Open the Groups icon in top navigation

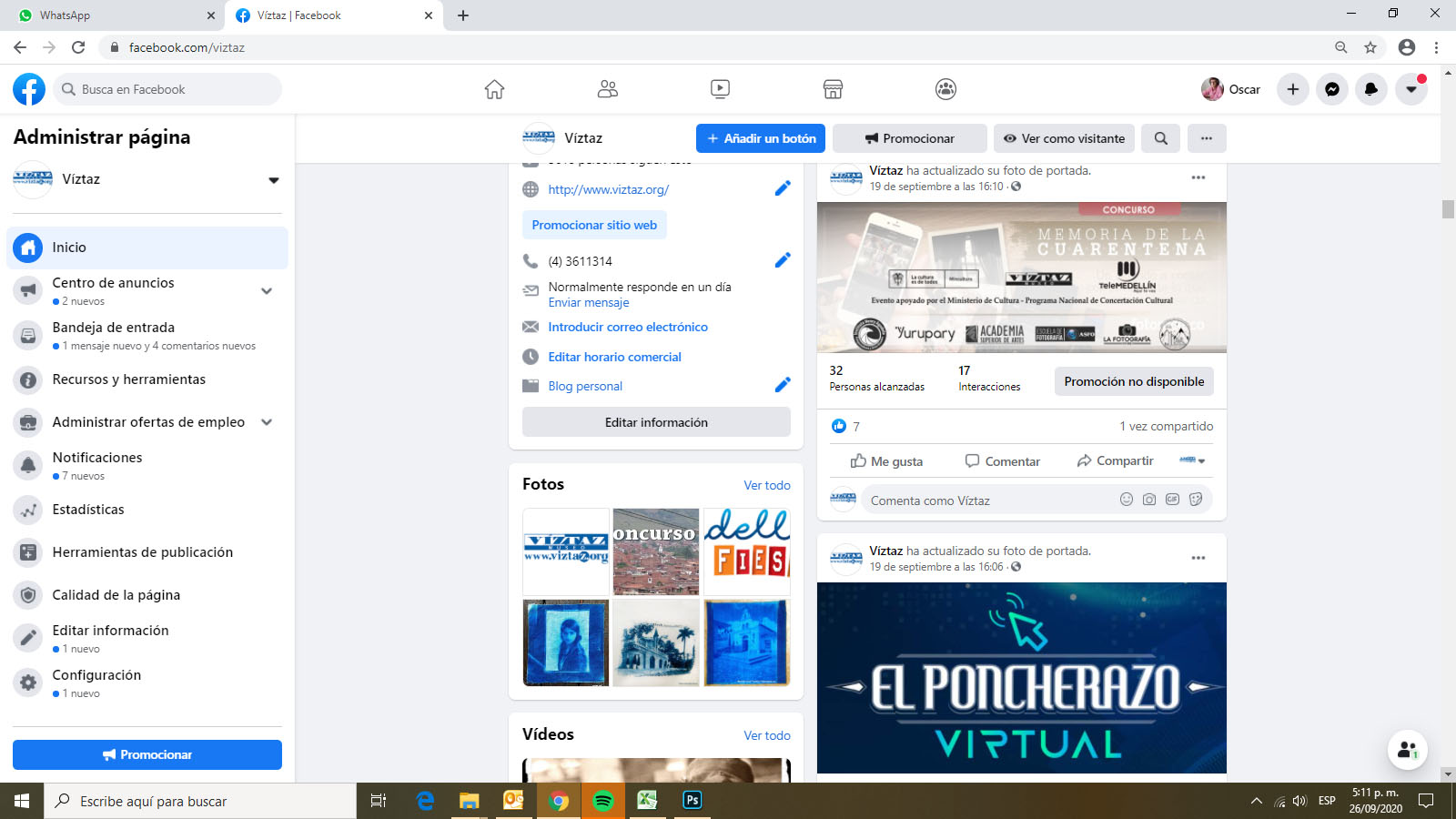[945, 89]
